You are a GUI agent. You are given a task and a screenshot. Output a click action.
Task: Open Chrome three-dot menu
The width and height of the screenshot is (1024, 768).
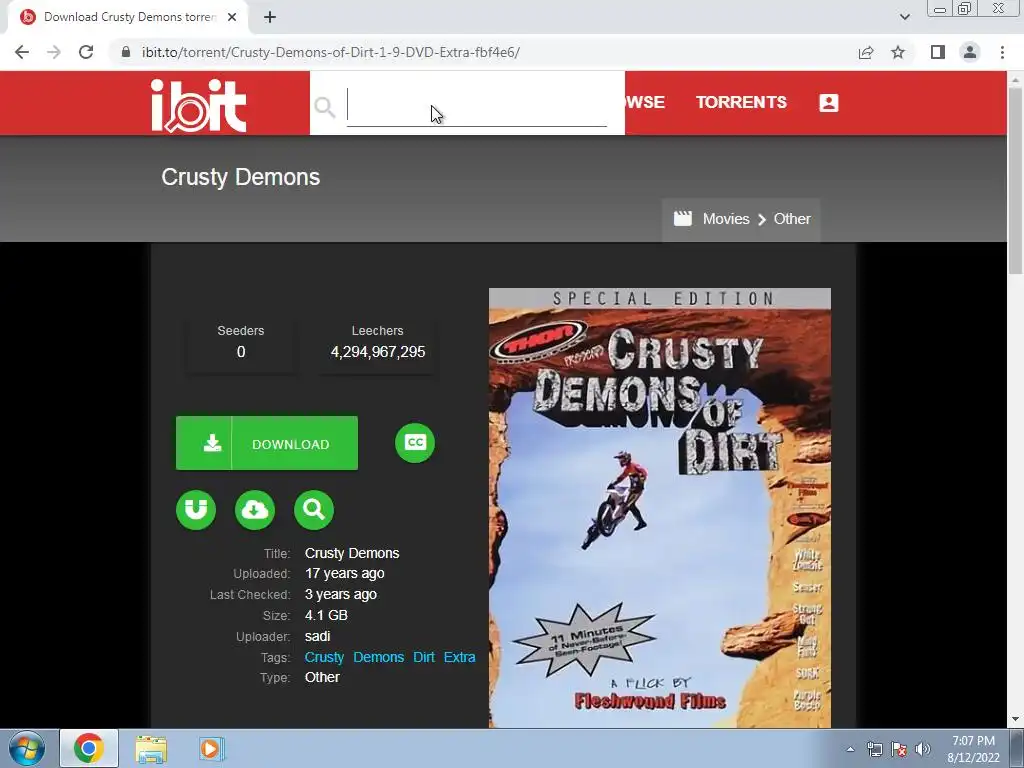tap(1002, 52)
